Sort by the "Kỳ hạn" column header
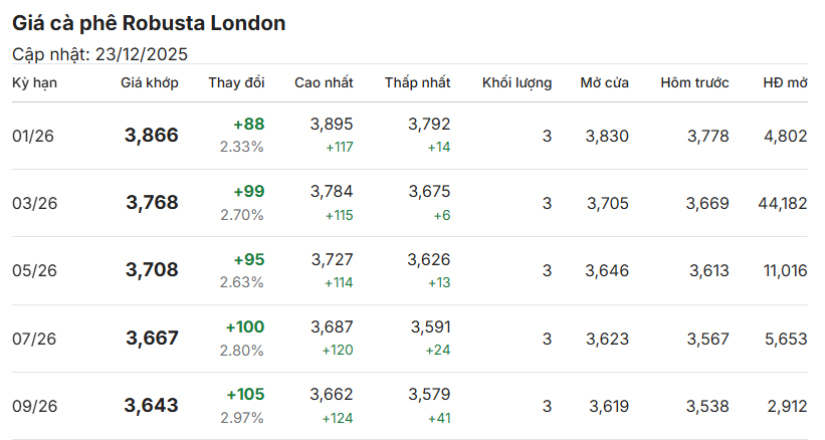825x440 pixels. (35, 82)
